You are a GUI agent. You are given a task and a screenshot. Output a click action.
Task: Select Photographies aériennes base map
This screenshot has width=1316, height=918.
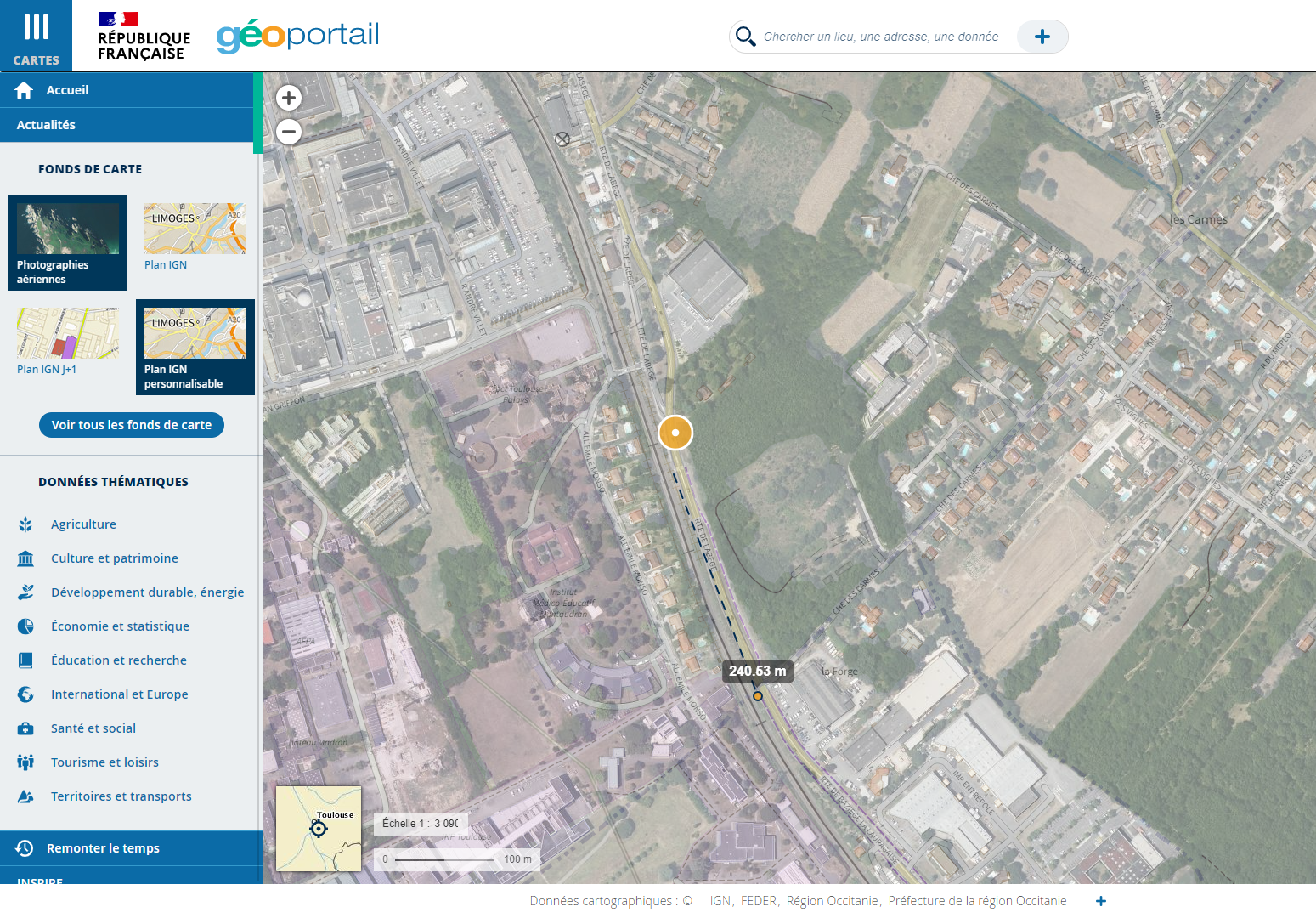tap(68, 242)
